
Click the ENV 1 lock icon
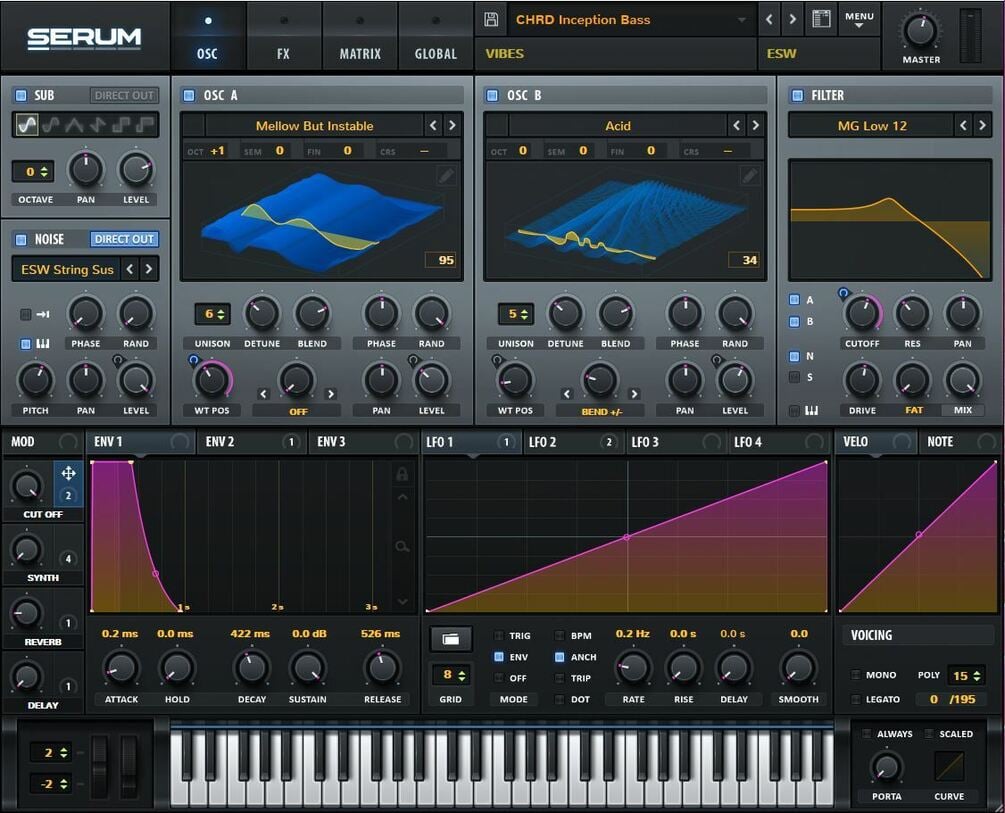pos(402,474)
